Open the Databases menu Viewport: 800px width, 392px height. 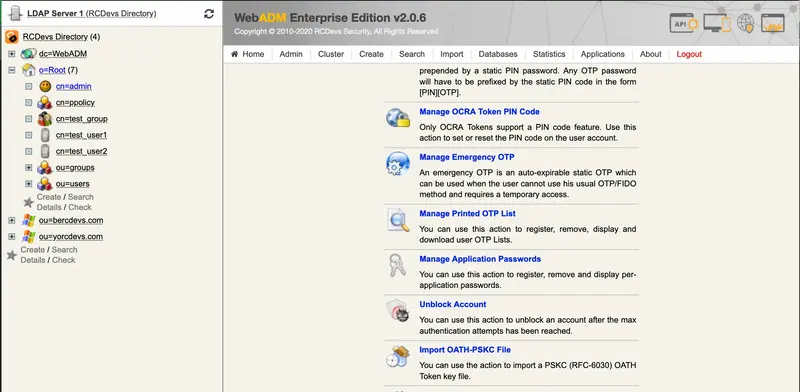498,54
